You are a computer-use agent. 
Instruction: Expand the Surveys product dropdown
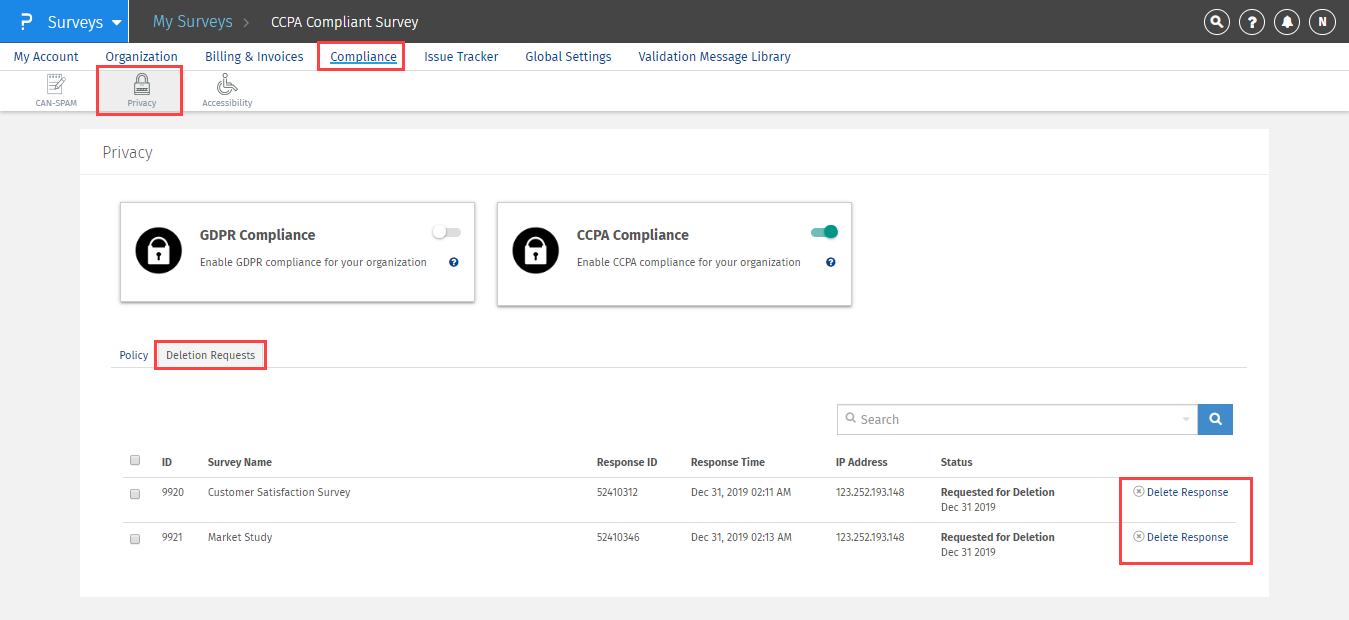click(x=117, y=22)
